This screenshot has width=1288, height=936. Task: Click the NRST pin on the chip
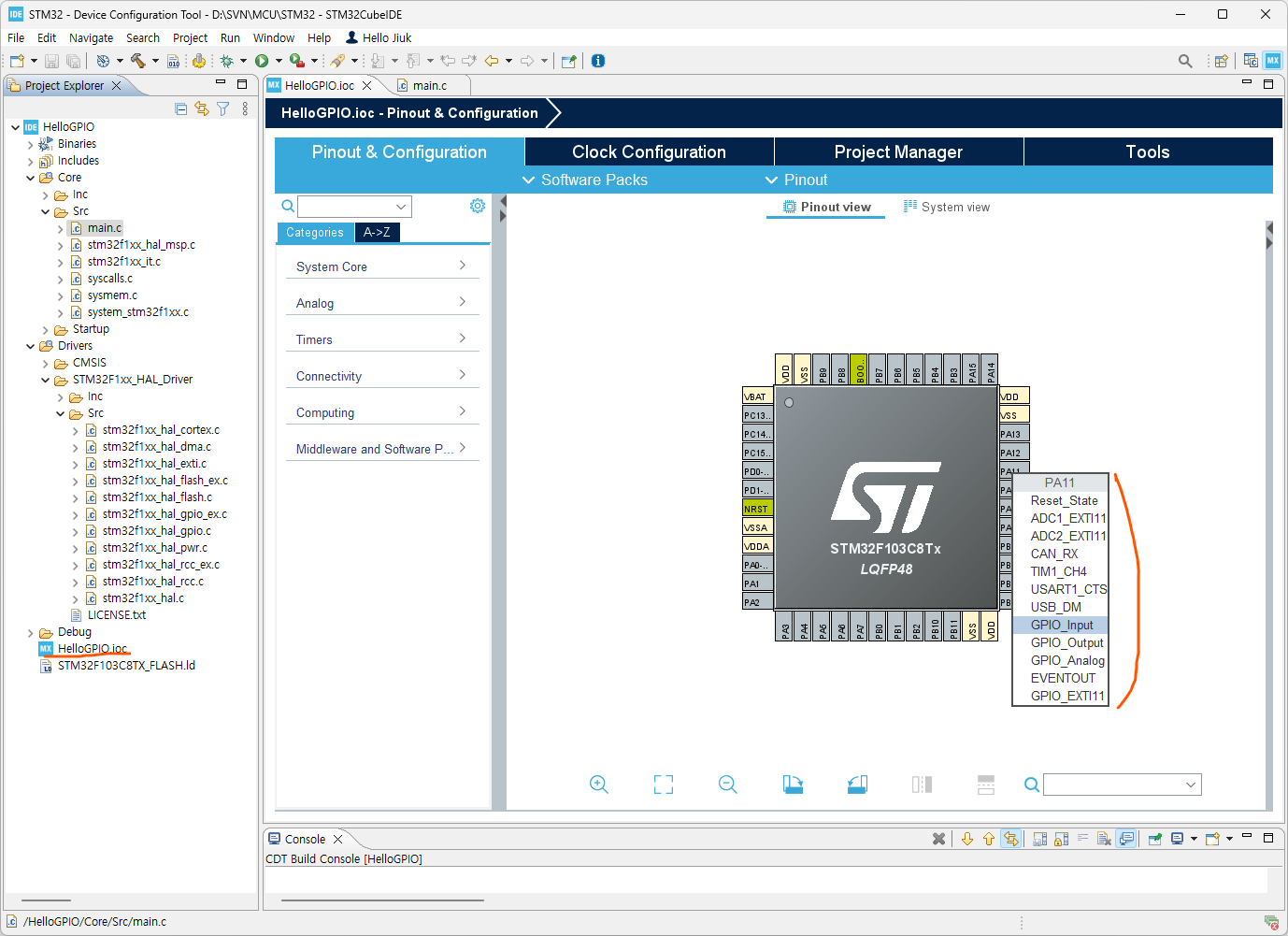(x=757, y=509)
